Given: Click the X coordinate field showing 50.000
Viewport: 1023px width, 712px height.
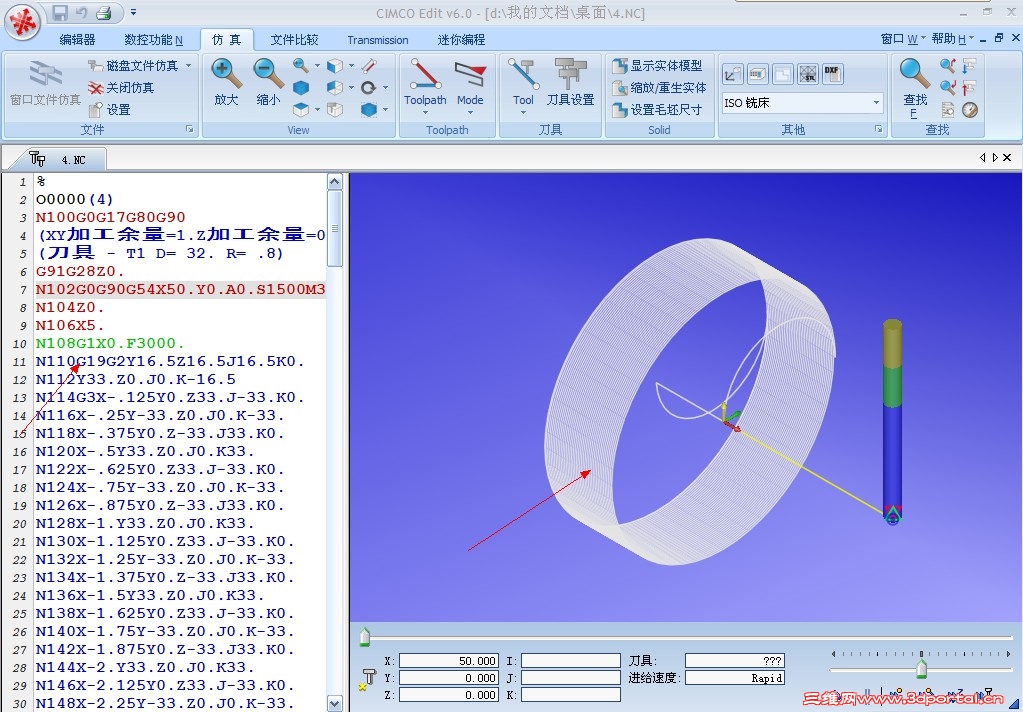Looking at the screenshot, I should click(x=449, y=660).
